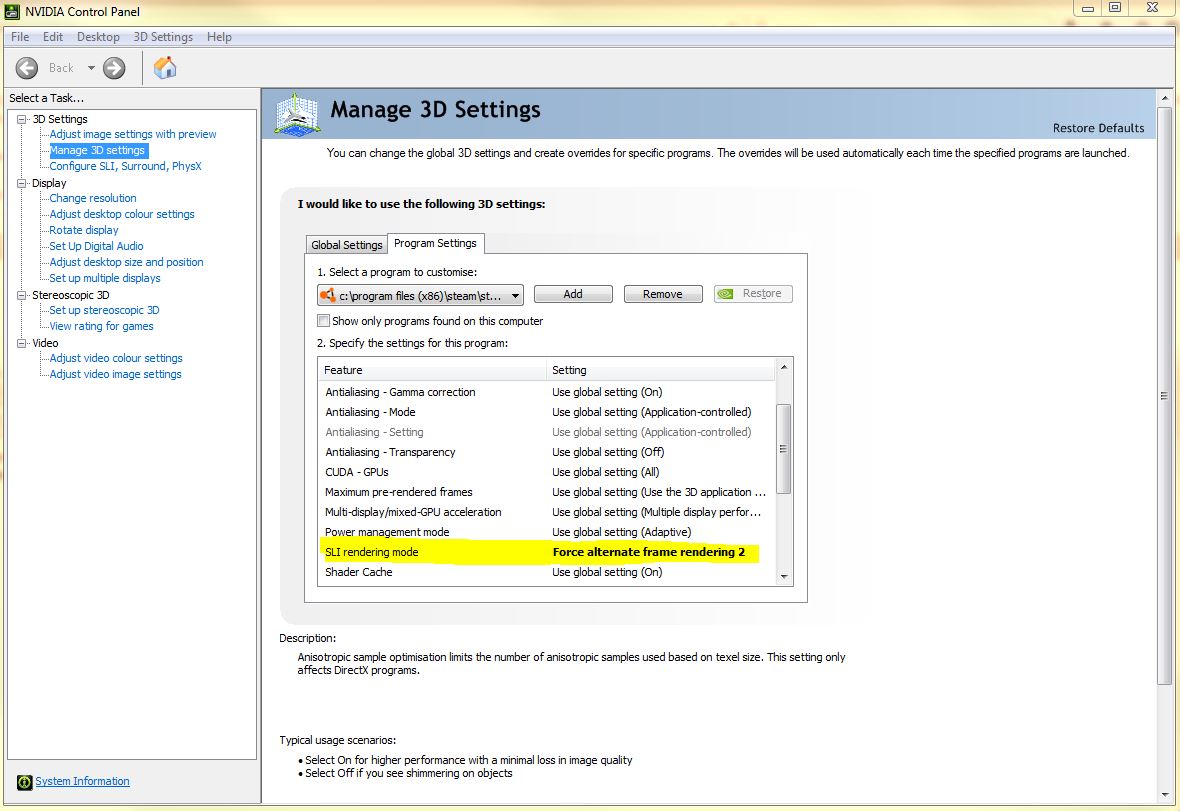The height and width of the screenshot is (811, 1180).
Task: Collapse the Stereoscopic 3D tree node
Action: tap(22, 295)
